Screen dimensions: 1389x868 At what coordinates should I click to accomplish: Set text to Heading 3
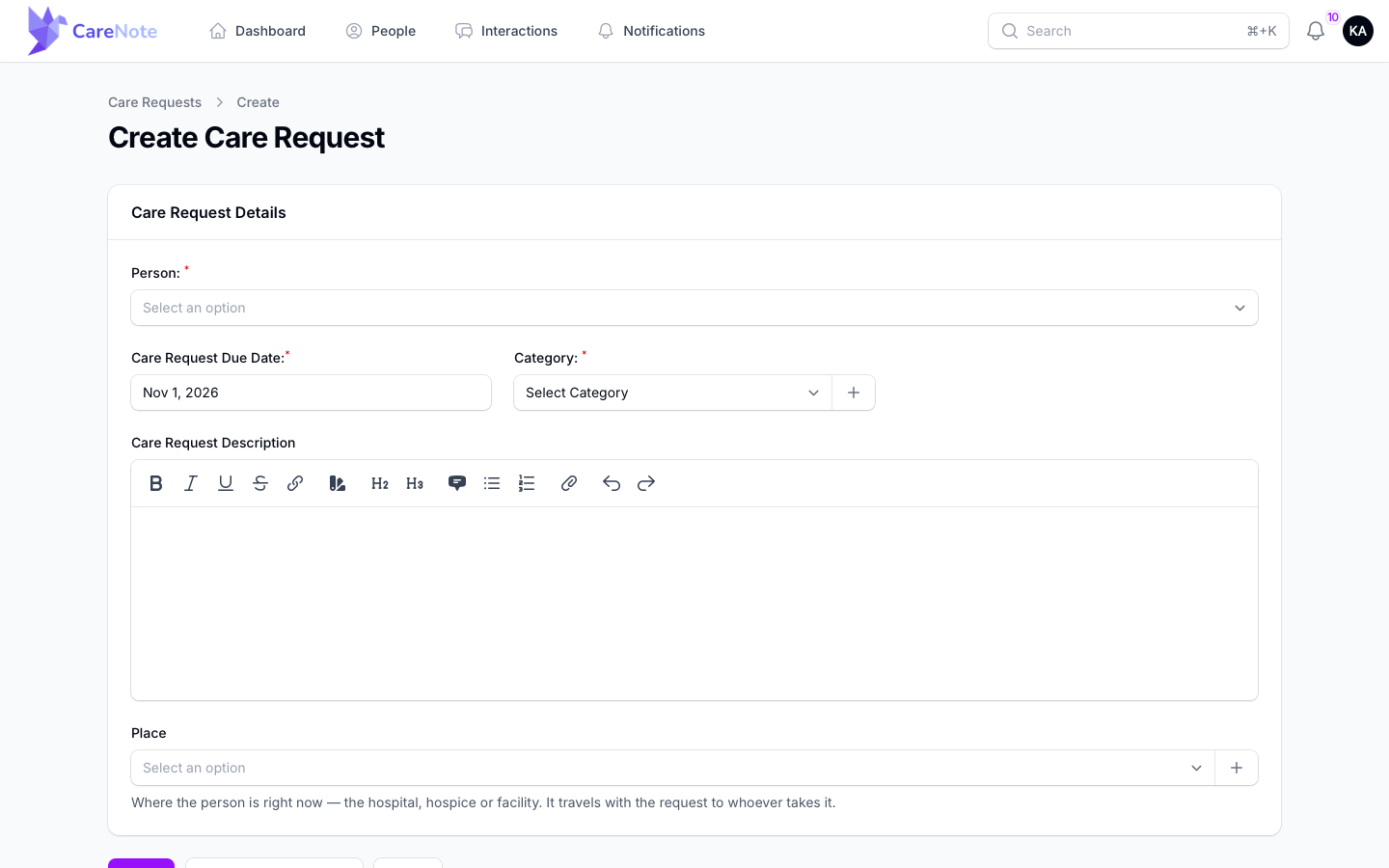[415, 483]
